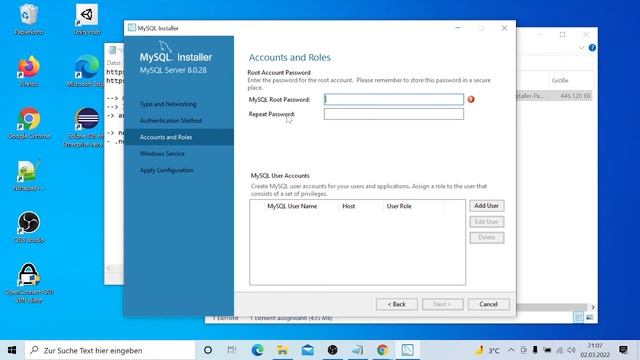Click the MySQL Root Password input field

(393, 99)
